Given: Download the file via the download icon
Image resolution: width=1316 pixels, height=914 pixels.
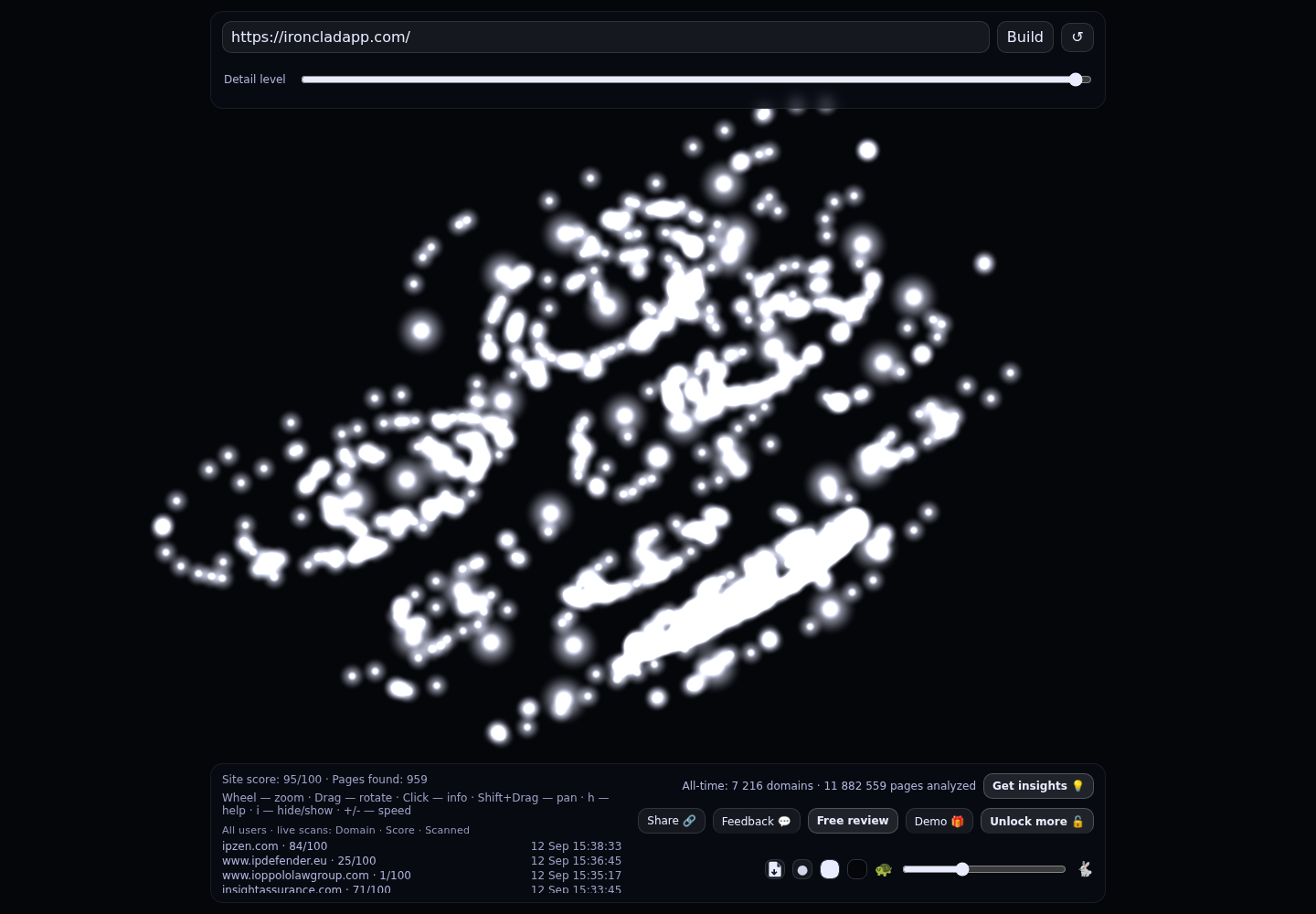Looking at the screenshot, I should (775, 869).
